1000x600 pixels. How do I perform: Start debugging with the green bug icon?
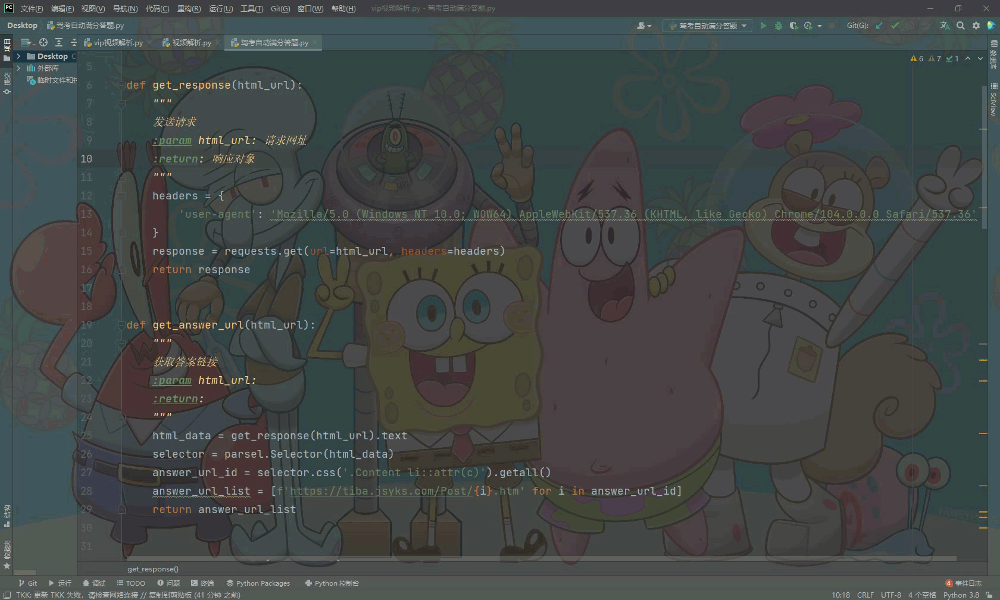(778, 26)
